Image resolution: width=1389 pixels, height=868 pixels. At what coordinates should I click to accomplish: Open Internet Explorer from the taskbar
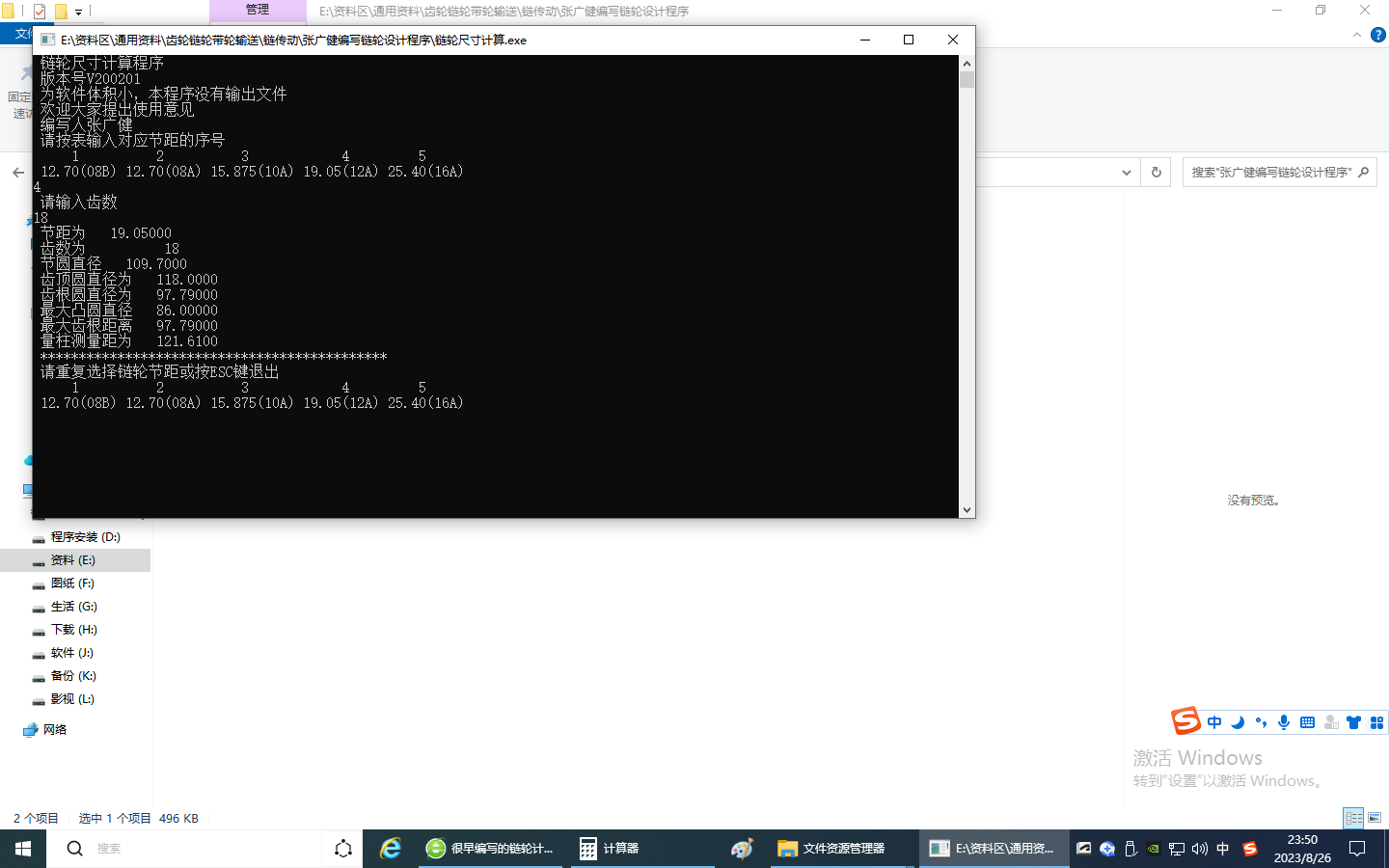pos(391,849)
